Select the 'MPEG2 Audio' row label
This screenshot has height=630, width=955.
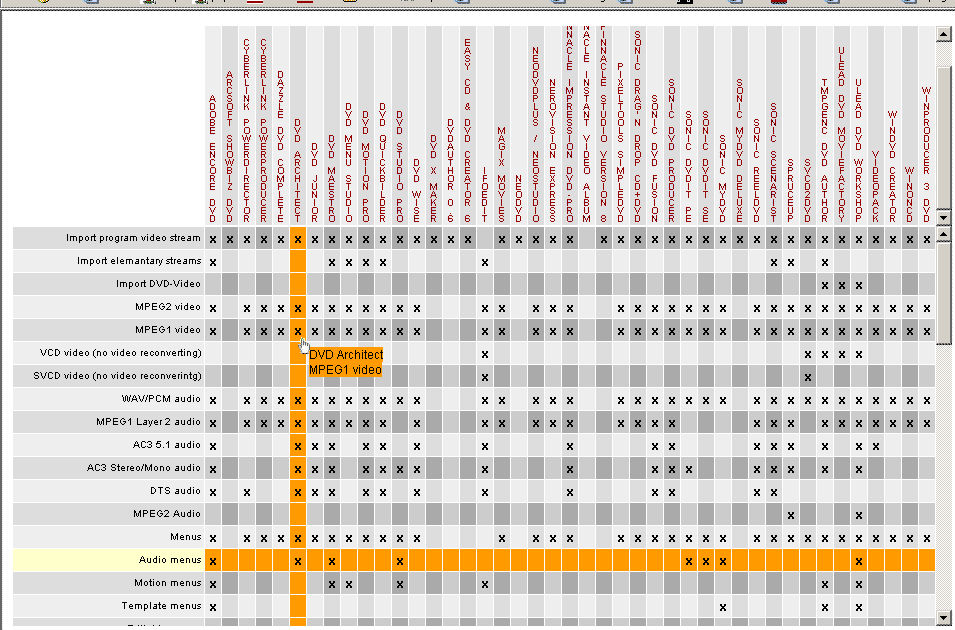[167, 514]
